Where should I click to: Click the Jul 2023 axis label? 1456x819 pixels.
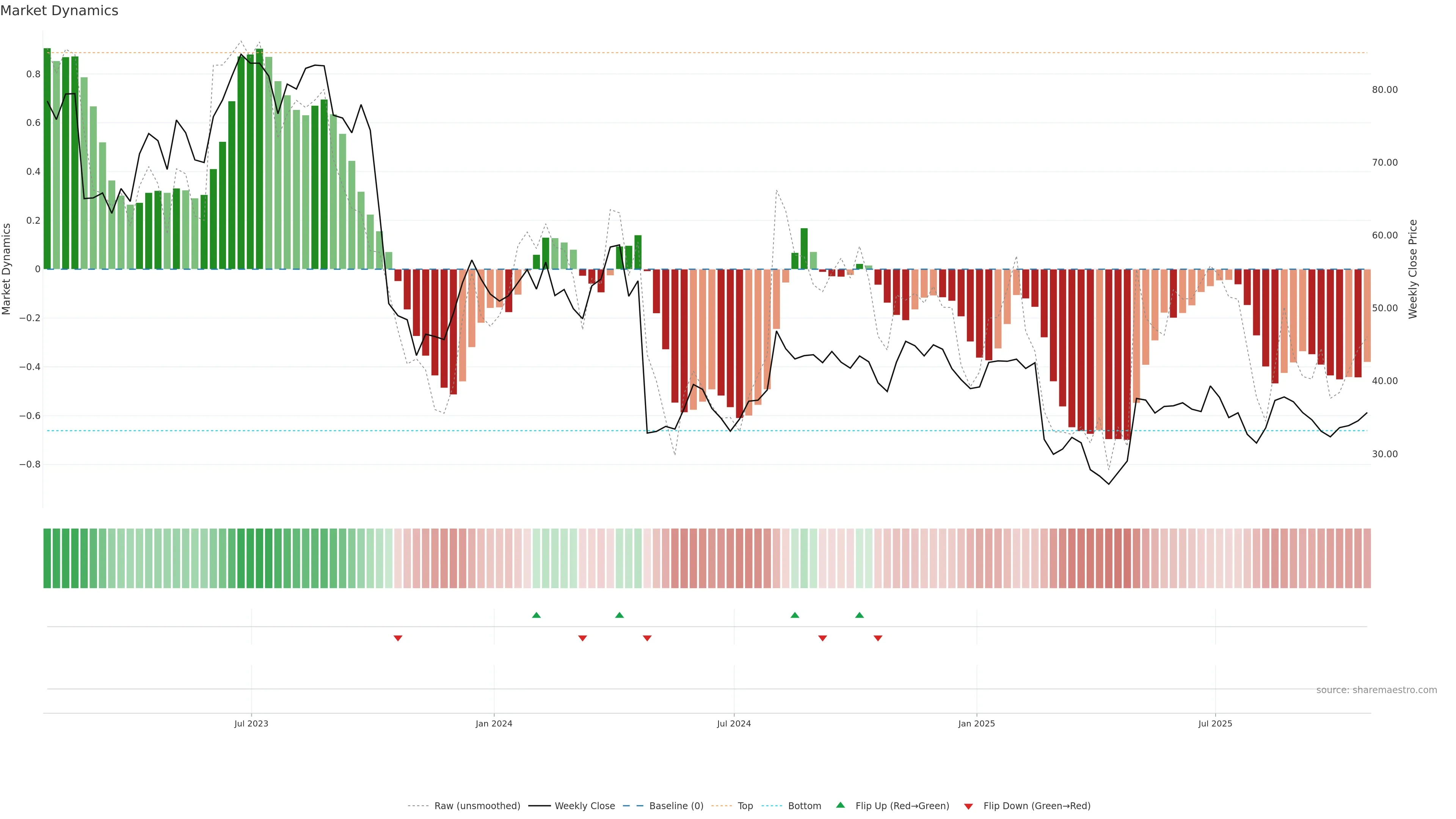251,723
